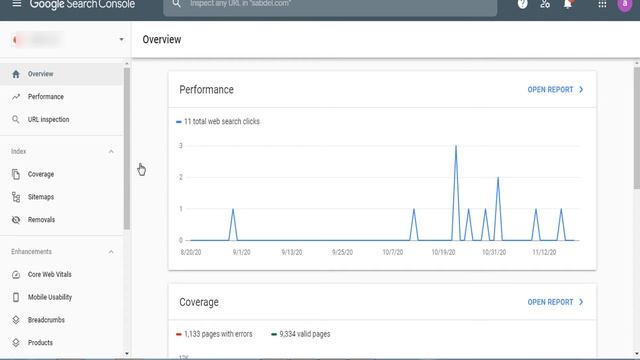Click sidebar scroll-down arrow
640x360 pixels.
pyautogui.click(x=127, y=353)
